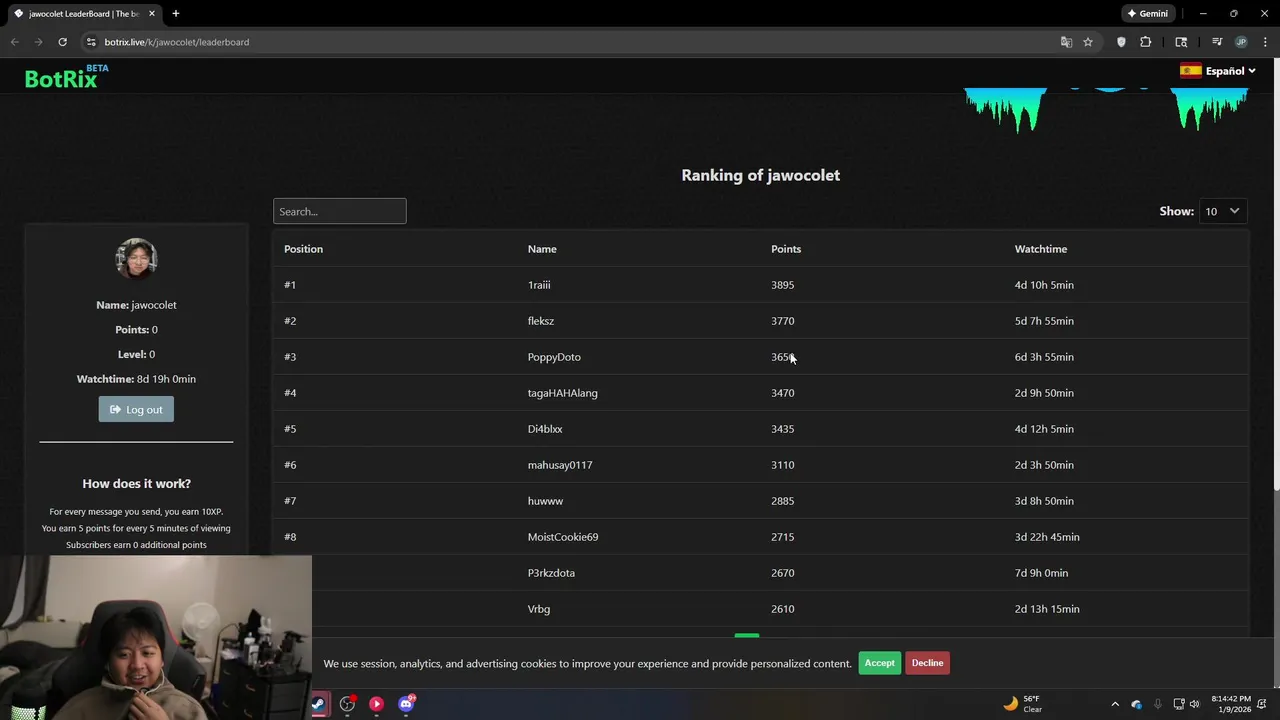Open a new browser tab
The image size is (1280, 720).
(175, 14)
